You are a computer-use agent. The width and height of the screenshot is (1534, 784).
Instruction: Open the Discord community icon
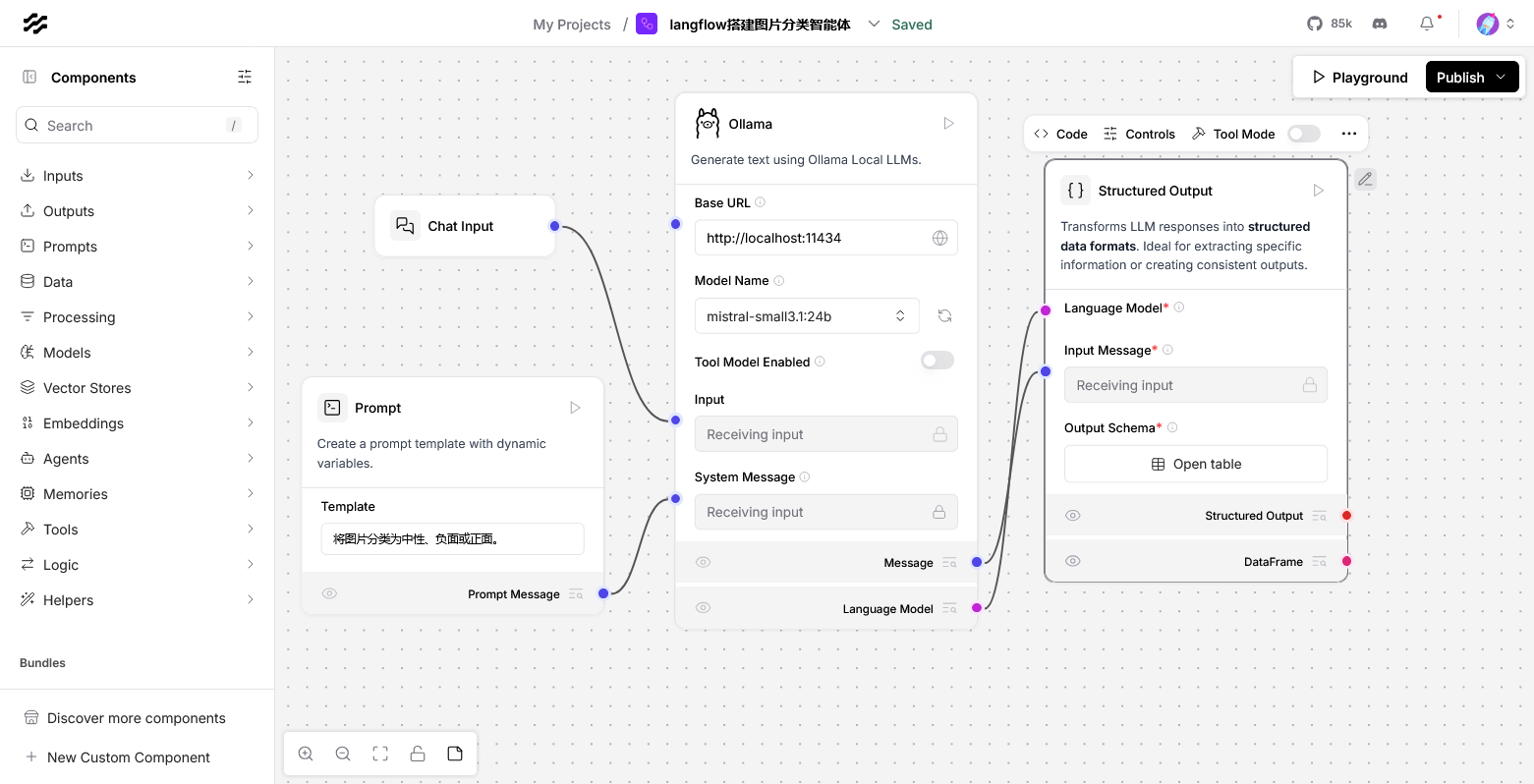tap(1380, 24)
